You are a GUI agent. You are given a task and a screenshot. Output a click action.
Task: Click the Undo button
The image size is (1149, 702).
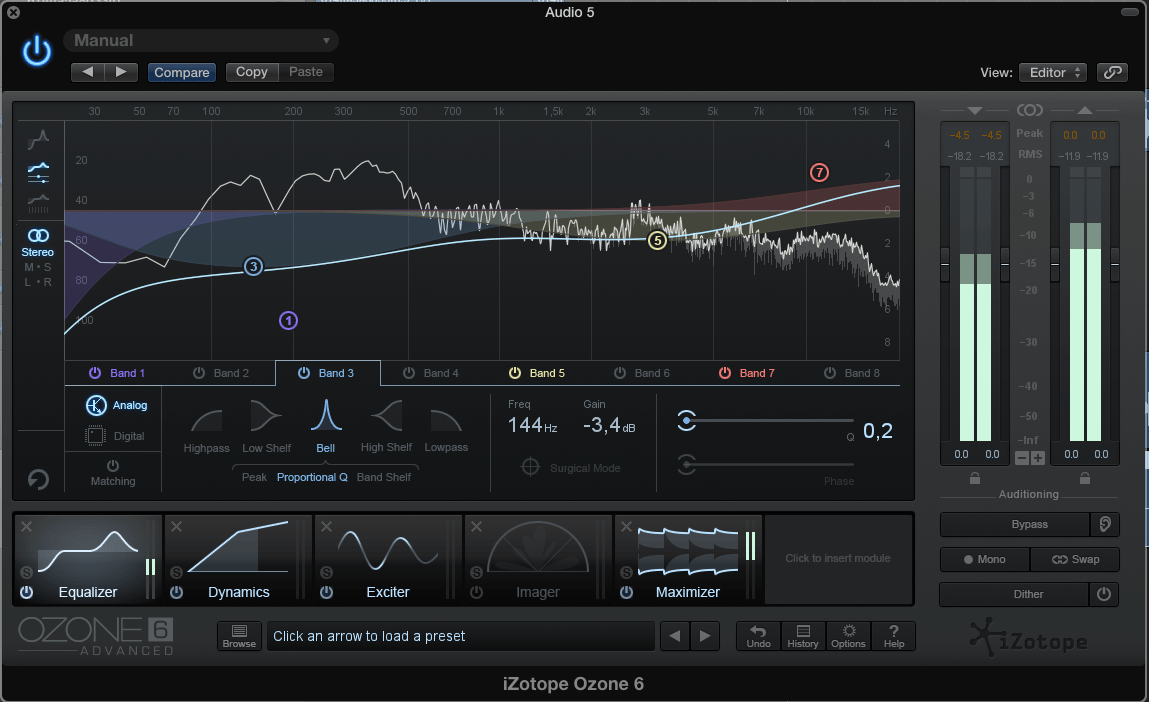758,636
